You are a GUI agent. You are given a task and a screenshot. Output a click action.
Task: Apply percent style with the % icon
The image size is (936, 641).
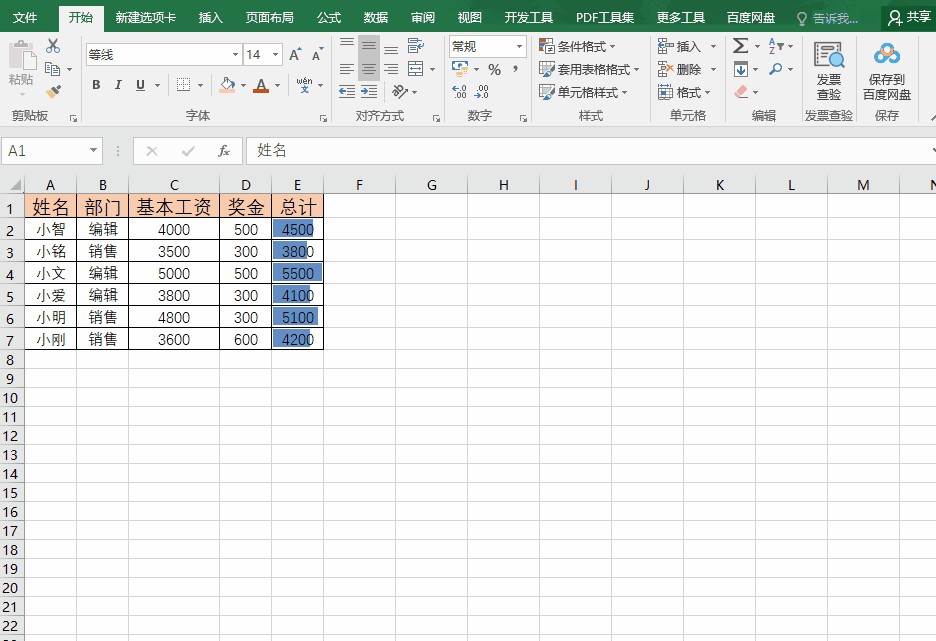point(494,70)
